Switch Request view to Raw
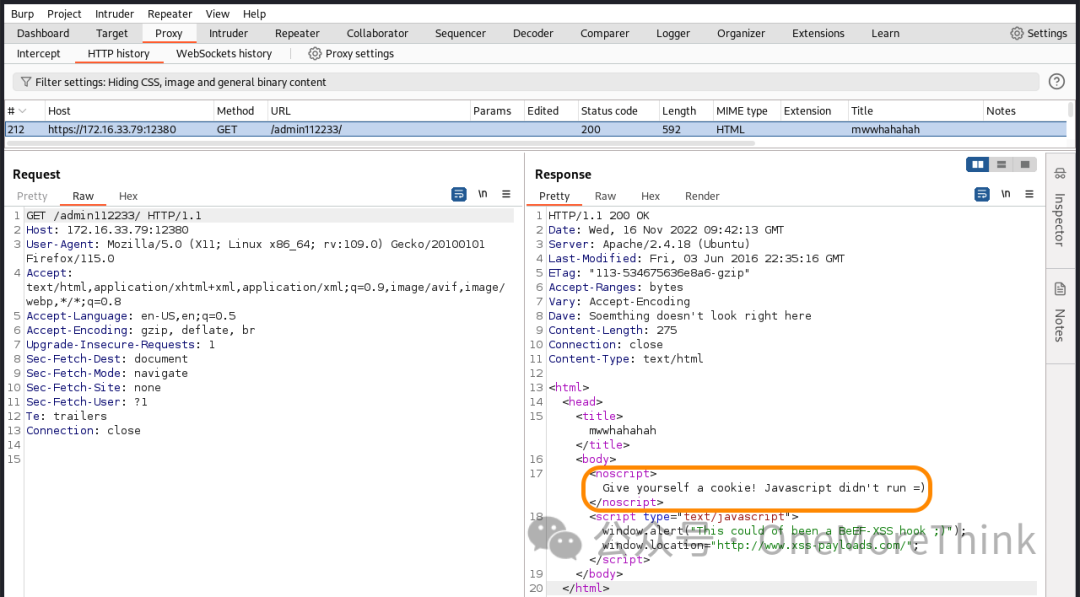Viewport: 1080px width, 597px height. point(83,196)
